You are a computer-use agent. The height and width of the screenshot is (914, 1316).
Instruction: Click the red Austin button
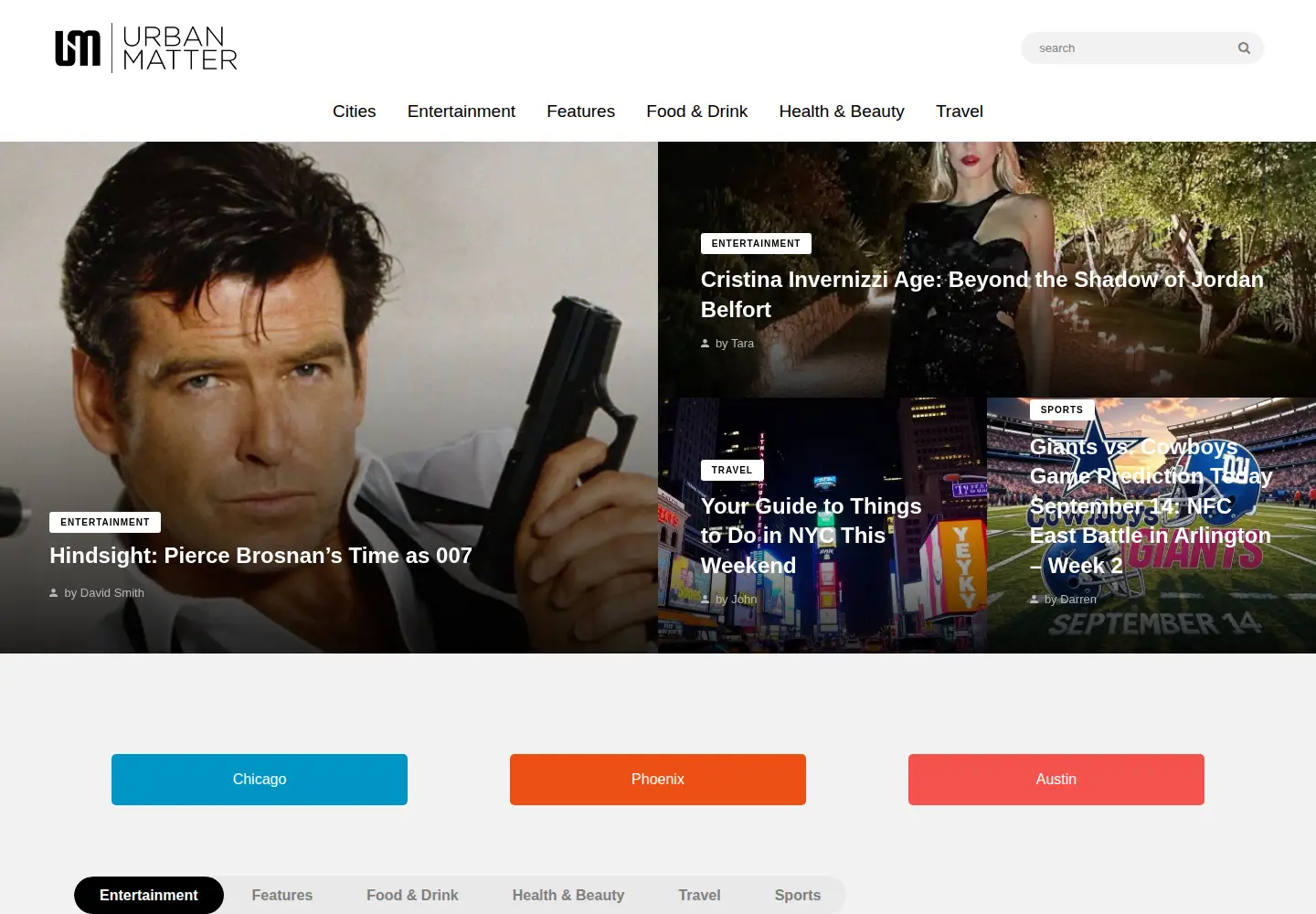[1056, 780]
